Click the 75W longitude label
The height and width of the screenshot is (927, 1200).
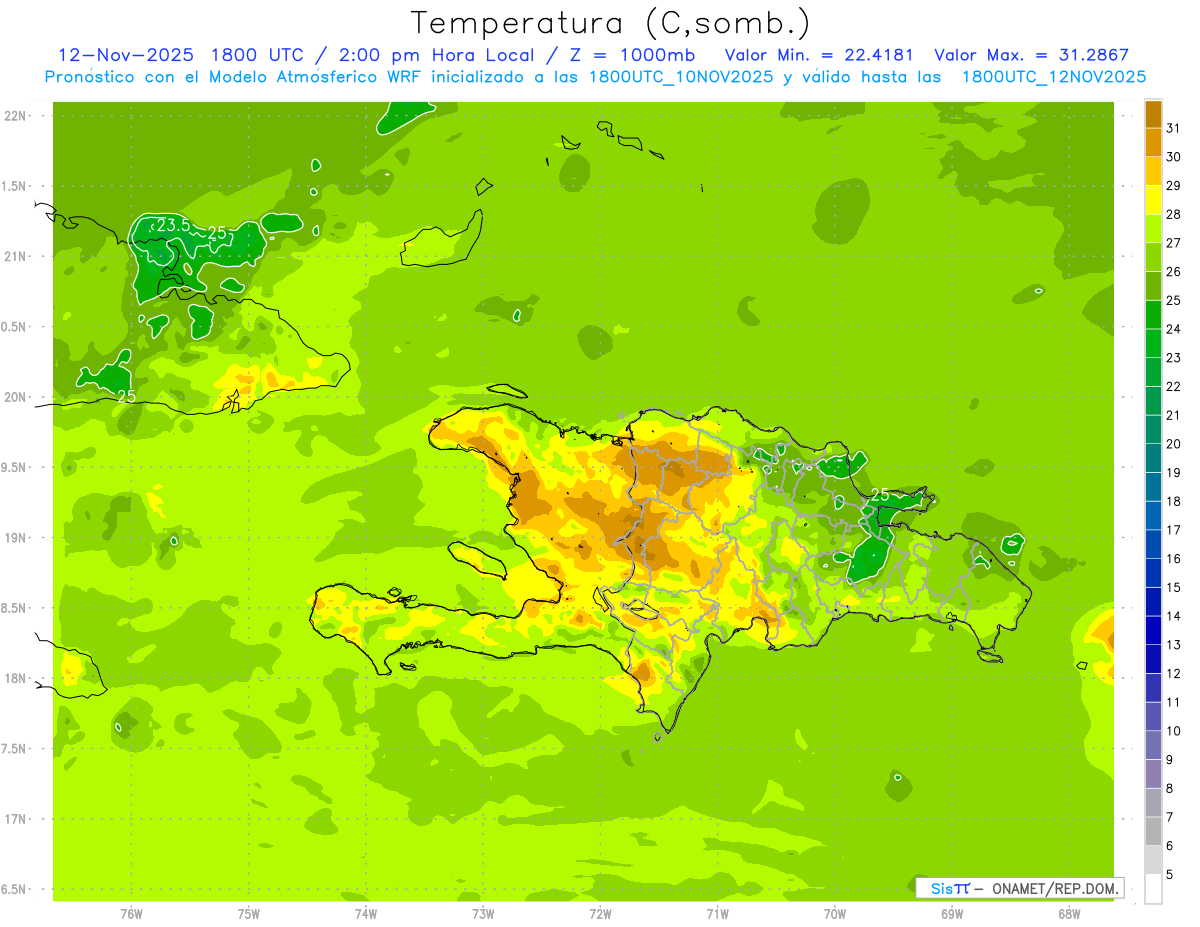[x=249, y=914]
